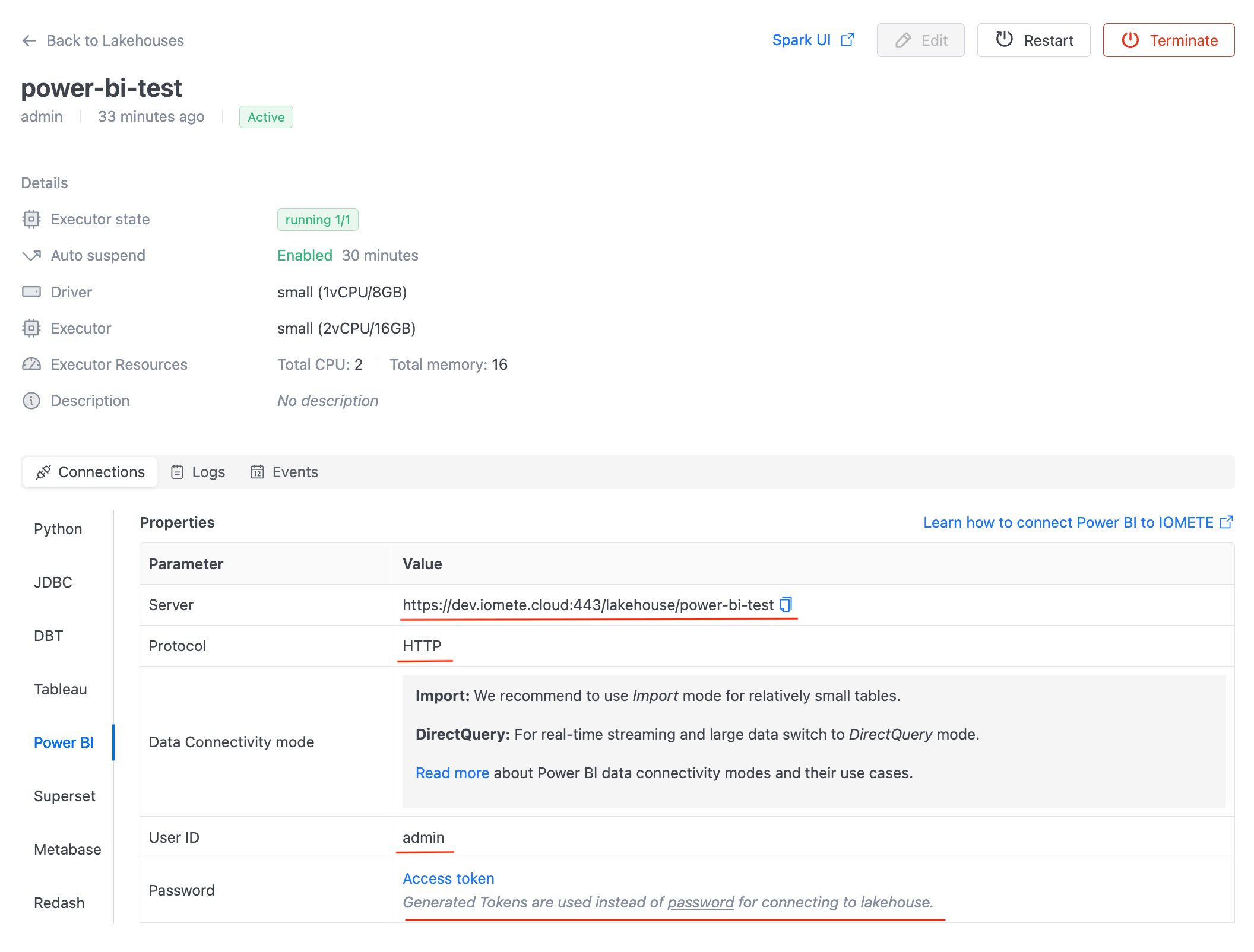Select JDBC connection type

(x=53, y=582)
